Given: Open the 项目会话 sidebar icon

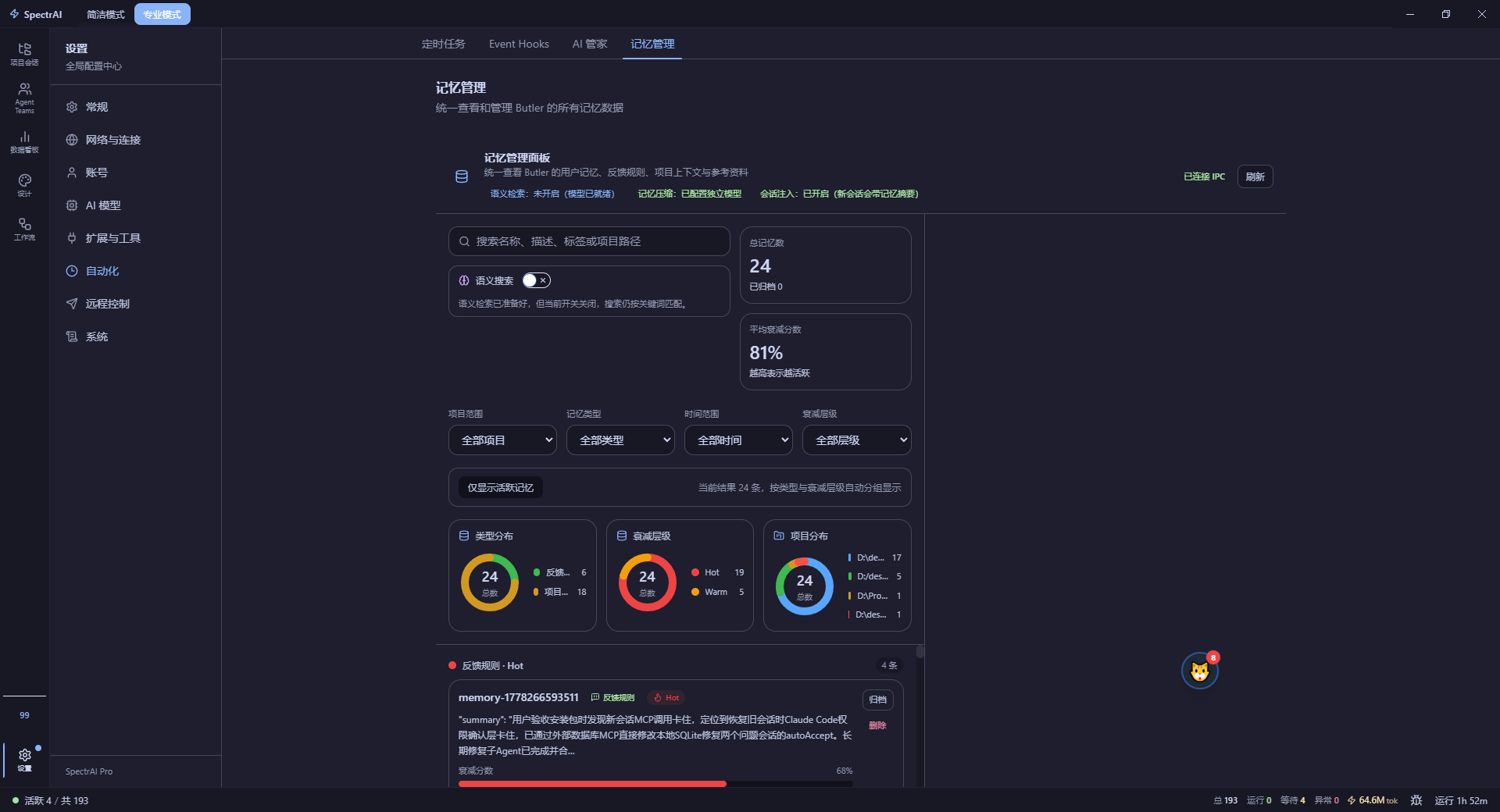Looking at the screenshot, I should (24, 54).
